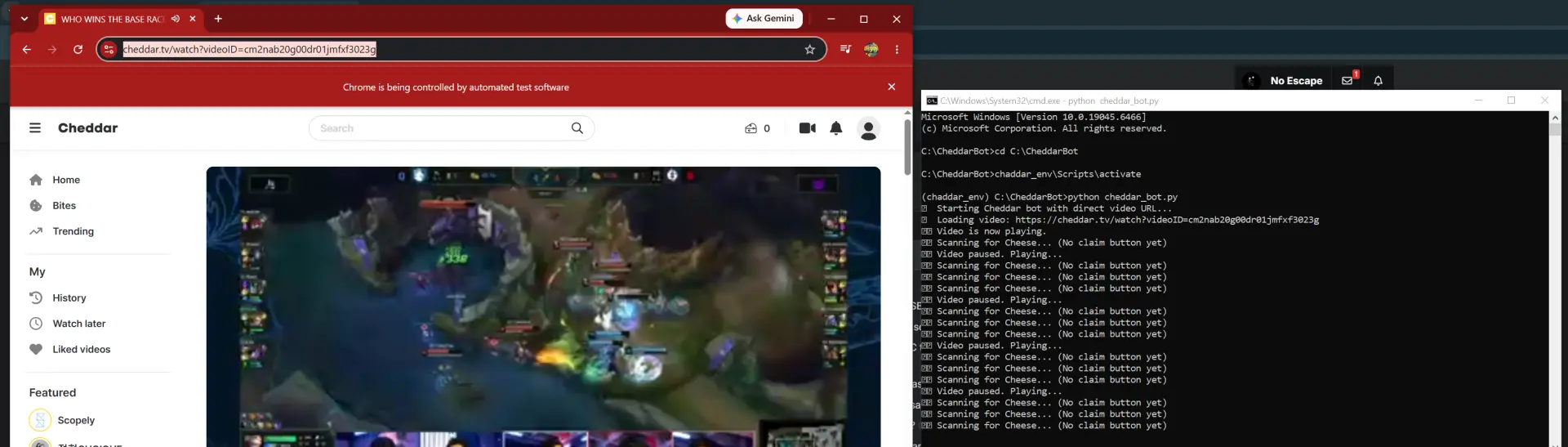The image size is (1568, 447).
Task: Click the Cheddar page scrollbar thumb
Action: [907, 147]
